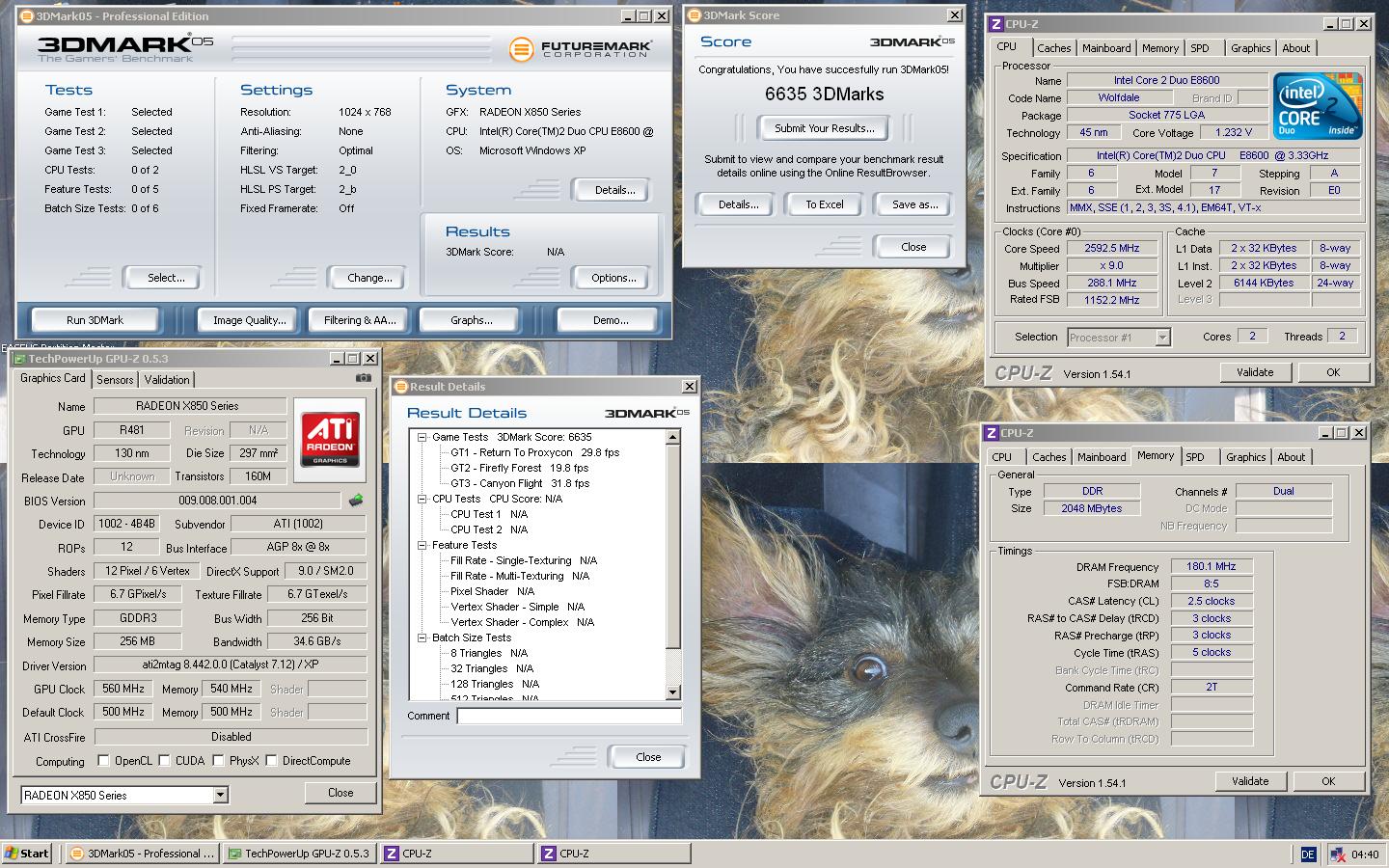Open Graphics tab in lower CPU-Z window
This screenshot has width=1389, height=868.
click(1245, 457)
